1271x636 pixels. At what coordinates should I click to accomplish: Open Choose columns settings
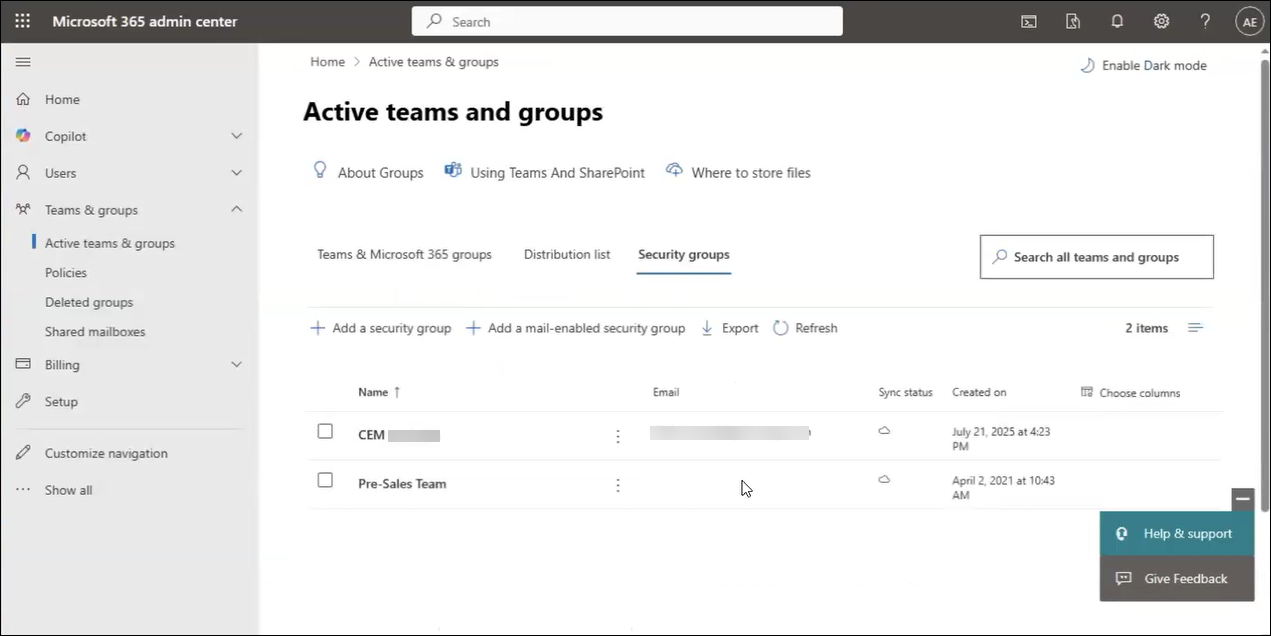[1130, 392]
